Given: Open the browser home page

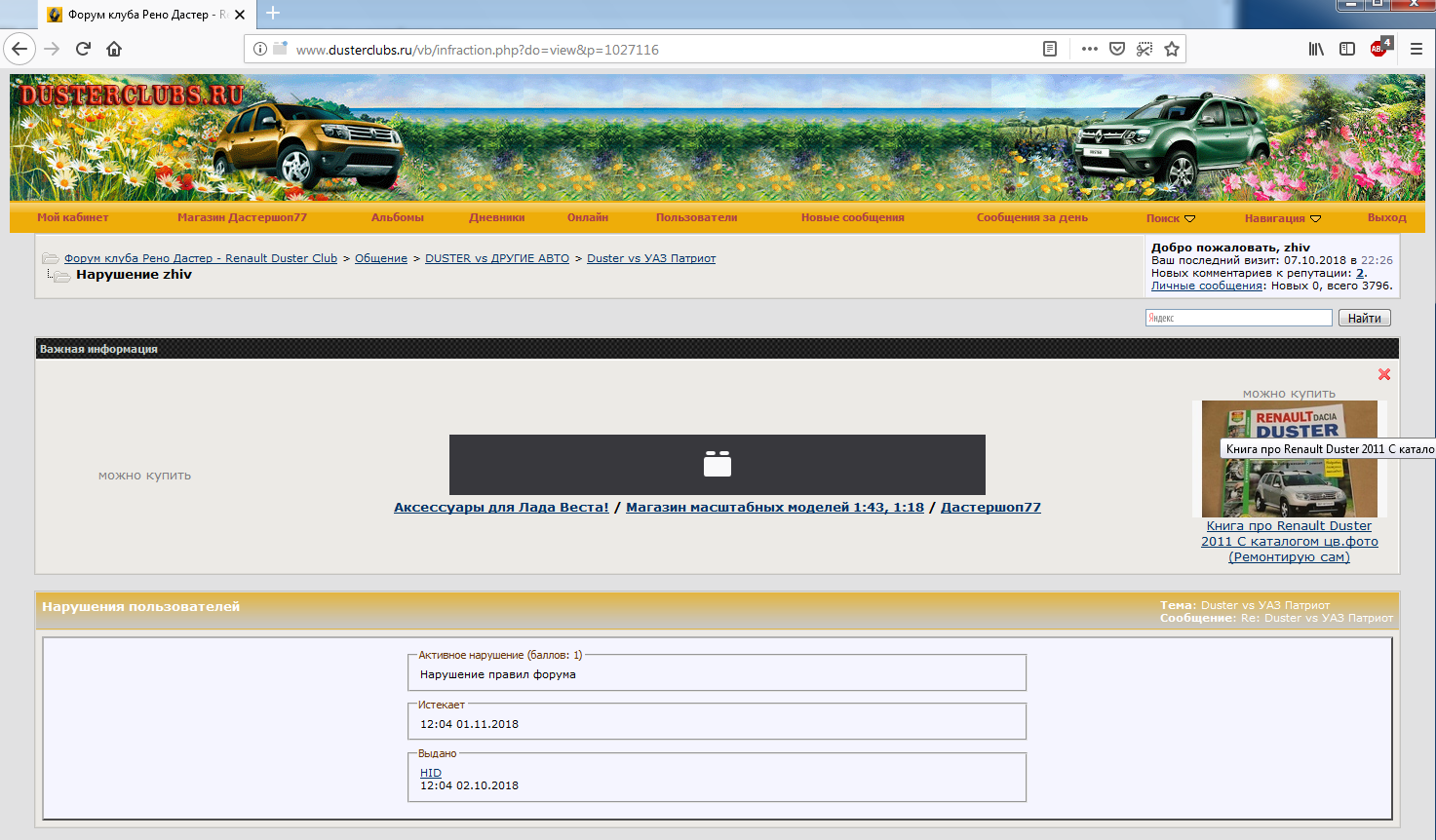Looking at the screenshot, I should pos(114,49).
